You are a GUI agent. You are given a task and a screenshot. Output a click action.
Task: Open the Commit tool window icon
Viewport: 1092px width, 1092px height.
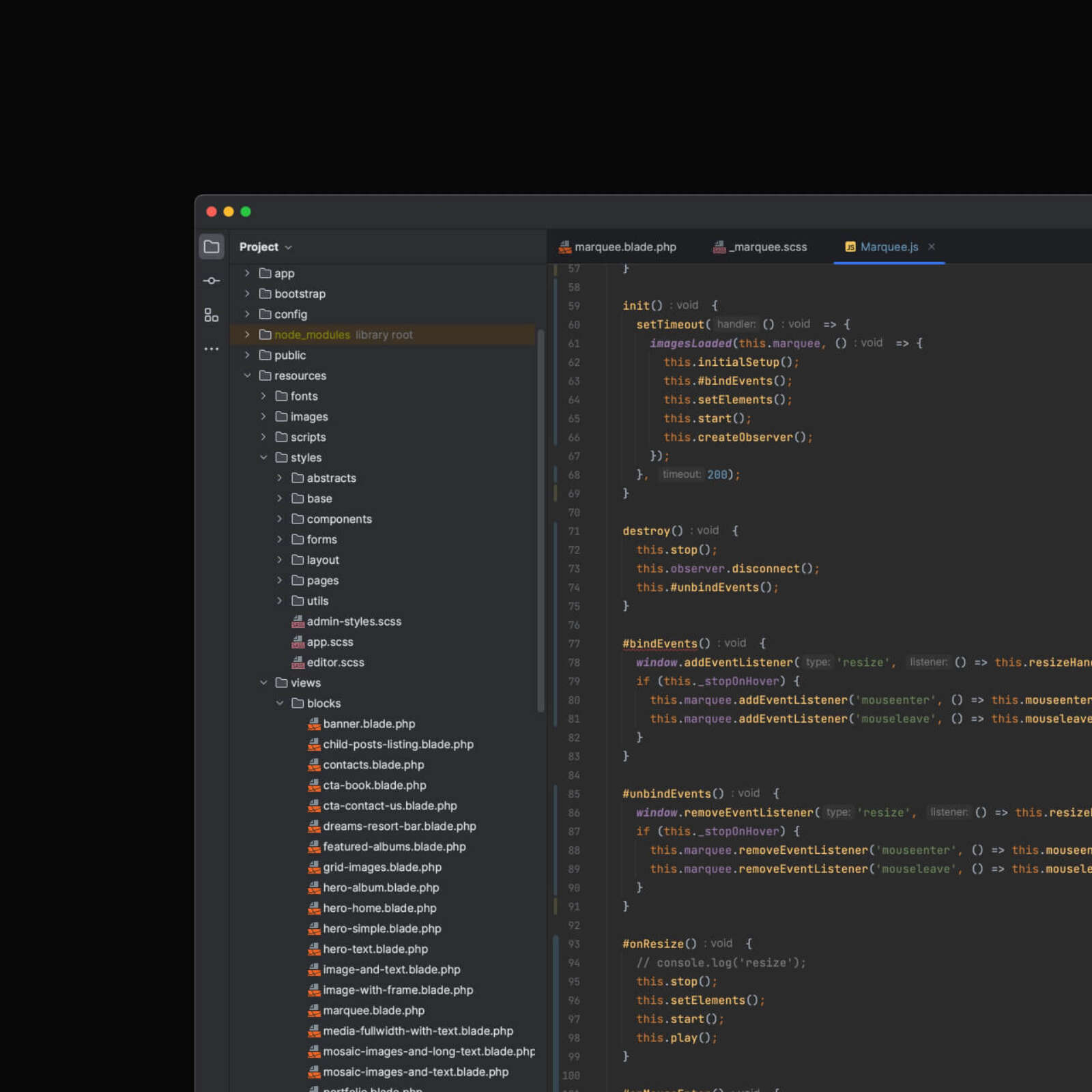(212, 281)
